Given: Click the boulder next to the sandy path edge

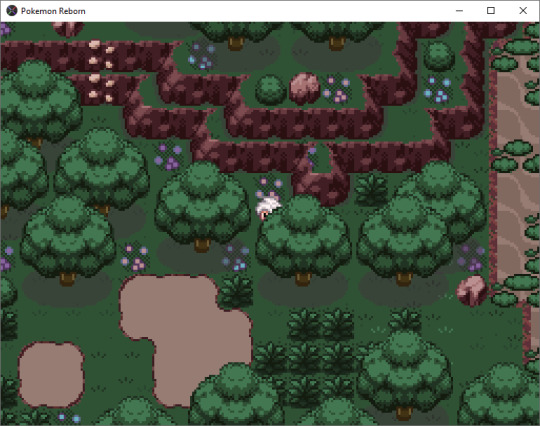Looking at the screenshot, I should 471,291.
